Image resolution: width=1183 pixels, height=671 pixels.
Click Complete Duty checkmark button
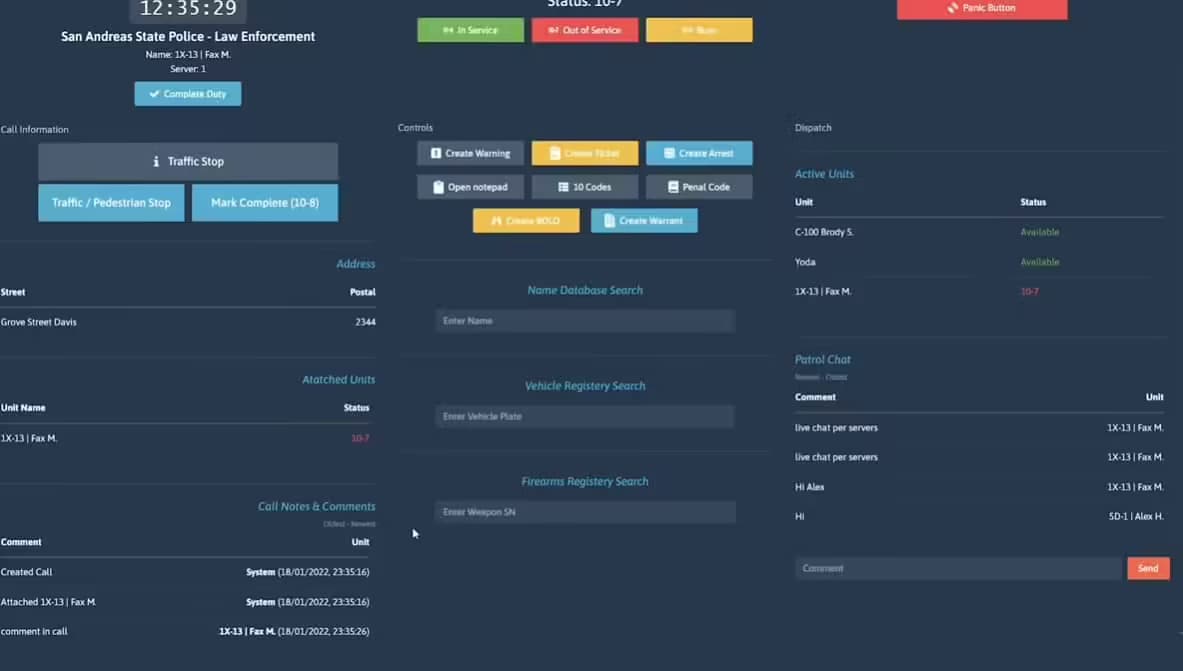click(x=154, y=94)
